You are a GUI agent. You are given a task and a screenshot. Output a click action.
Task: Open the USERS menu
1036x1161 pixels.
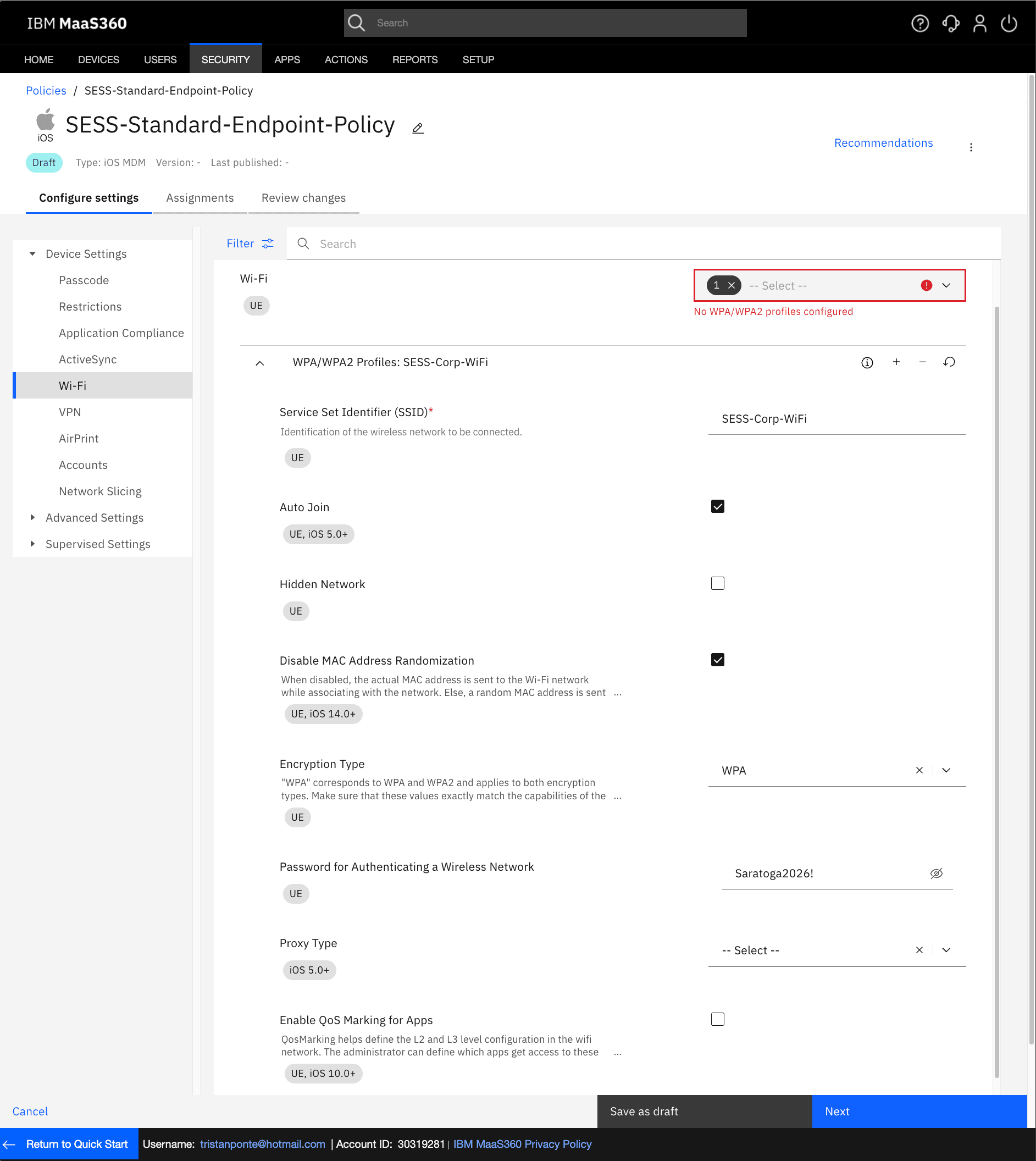tap(160, 59)
